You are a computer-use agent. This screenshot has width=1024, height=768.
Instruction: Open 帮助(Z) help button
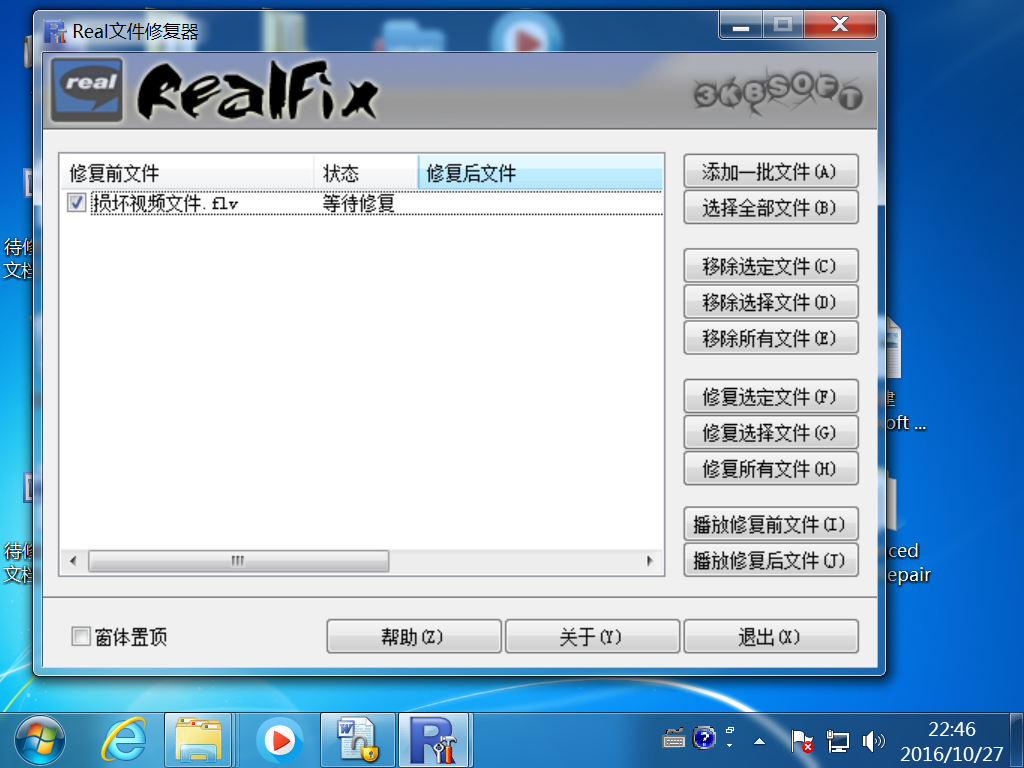point(414,636)
